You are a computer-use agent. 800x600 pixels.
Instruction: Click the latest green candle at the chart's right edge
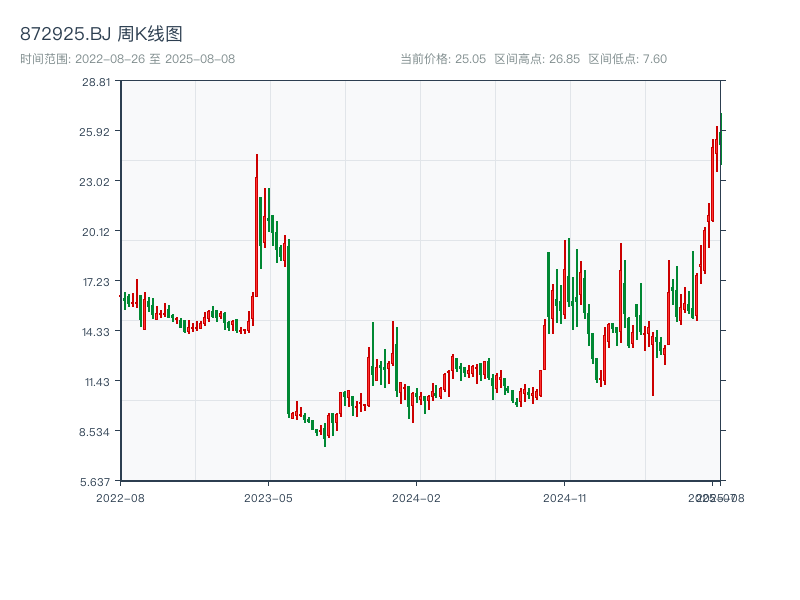[x=721, y=139]
